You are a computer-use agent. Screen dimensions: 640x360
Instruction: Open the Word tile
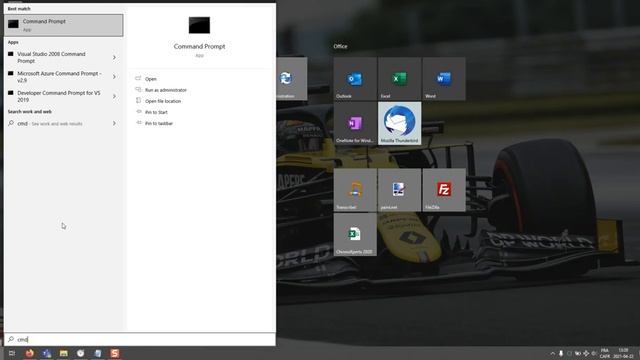[x=444, y=79]
